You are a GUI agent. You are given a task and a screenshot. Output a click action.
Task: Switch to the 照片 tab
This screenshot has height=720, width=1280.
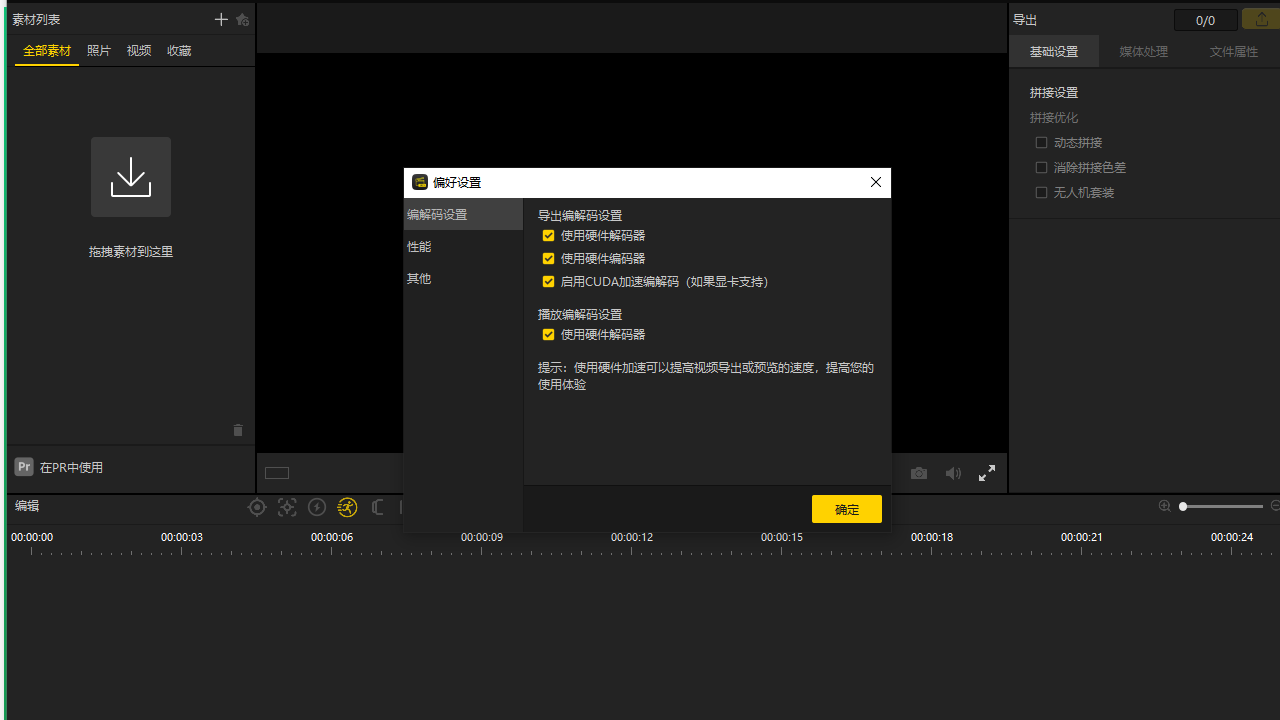[99, 51]
